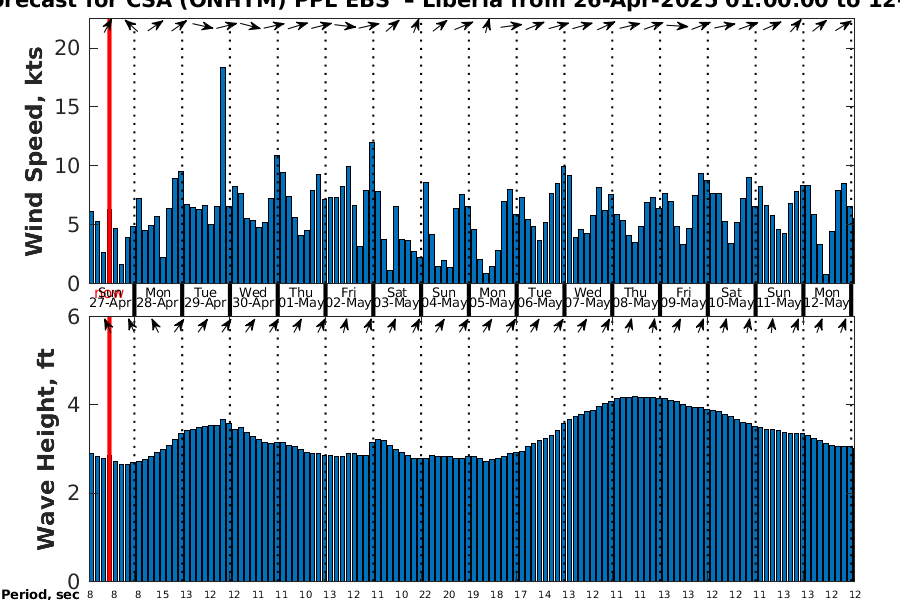900x600 pixels.
Task: Click the period value 18 in bottom row
Action: [x=496, y=594]
